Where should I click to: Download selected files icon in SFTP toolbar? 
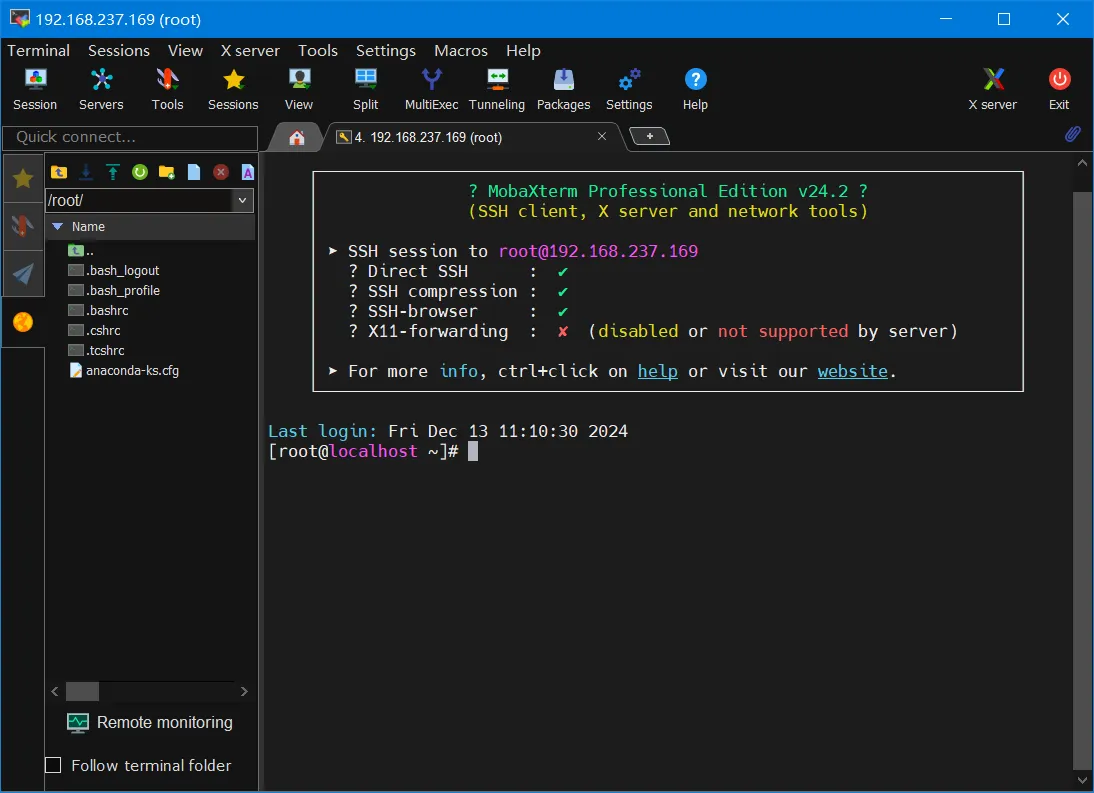tap(86, 172)
